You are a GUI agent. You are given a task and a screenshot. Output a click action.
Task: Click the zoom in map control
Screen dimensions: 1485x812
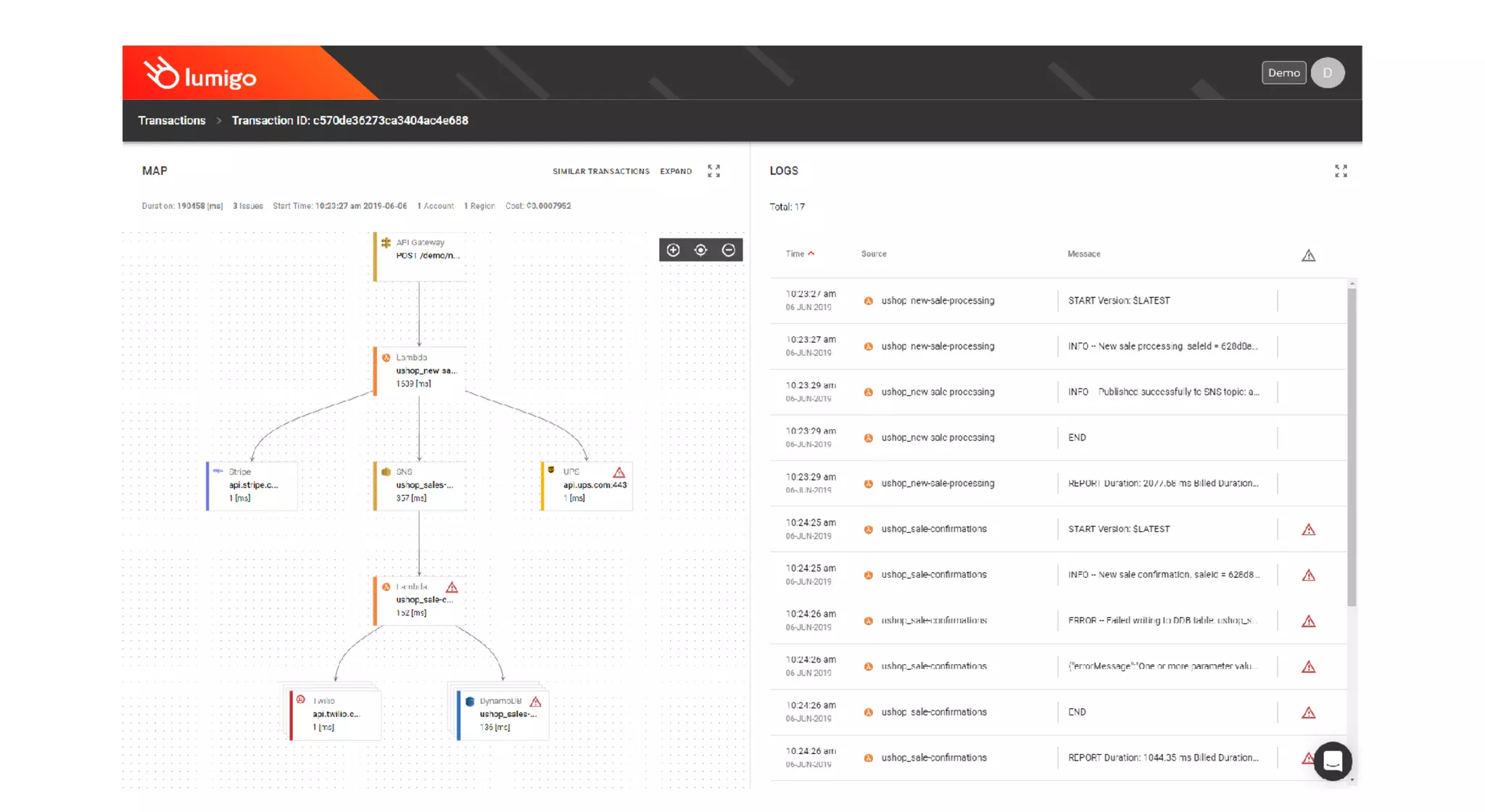point(673,250)
